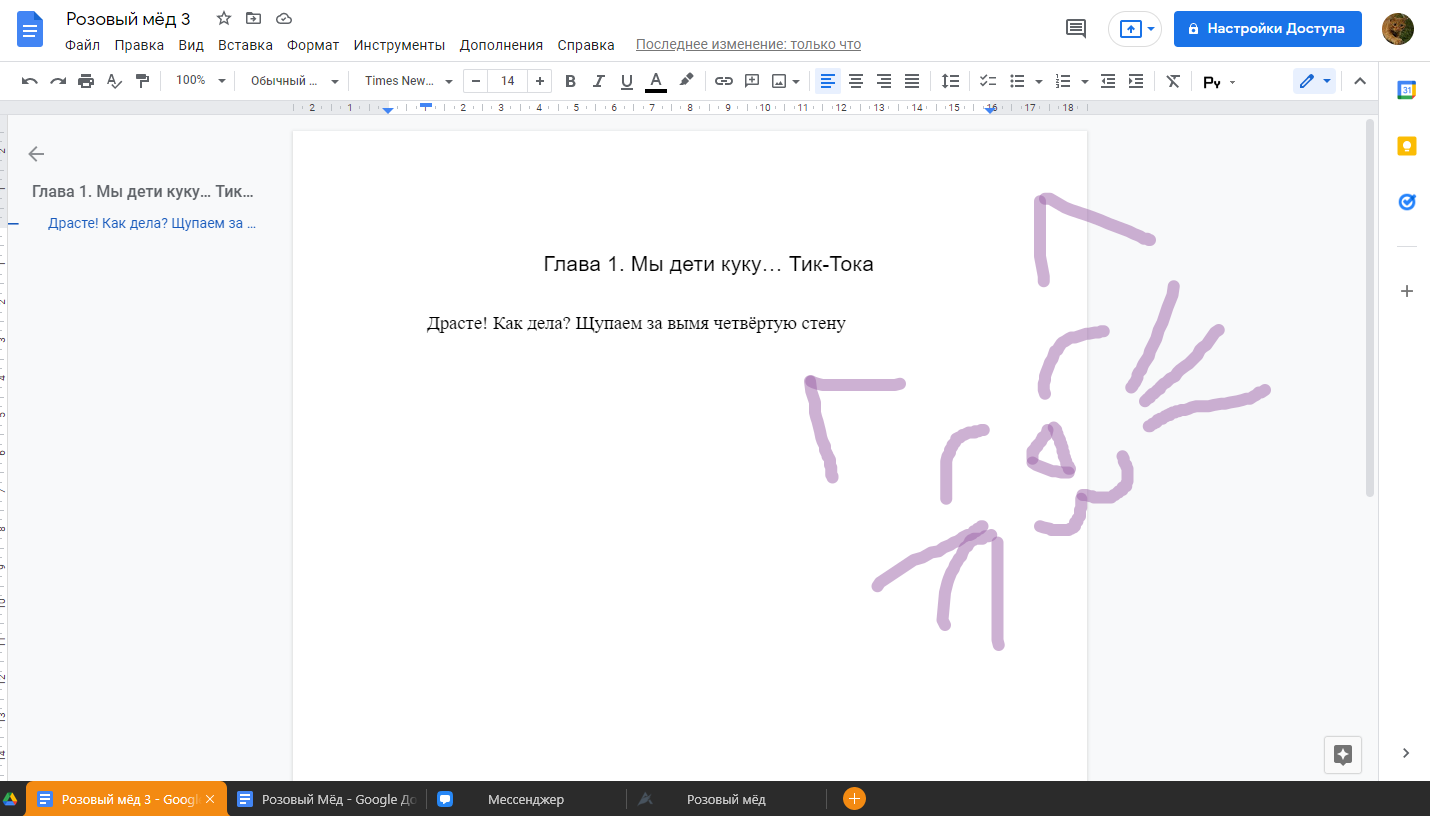The image size is (1430, 816).
Task: Click the Настройки Доступа button
Action: tap(1267, 29)
